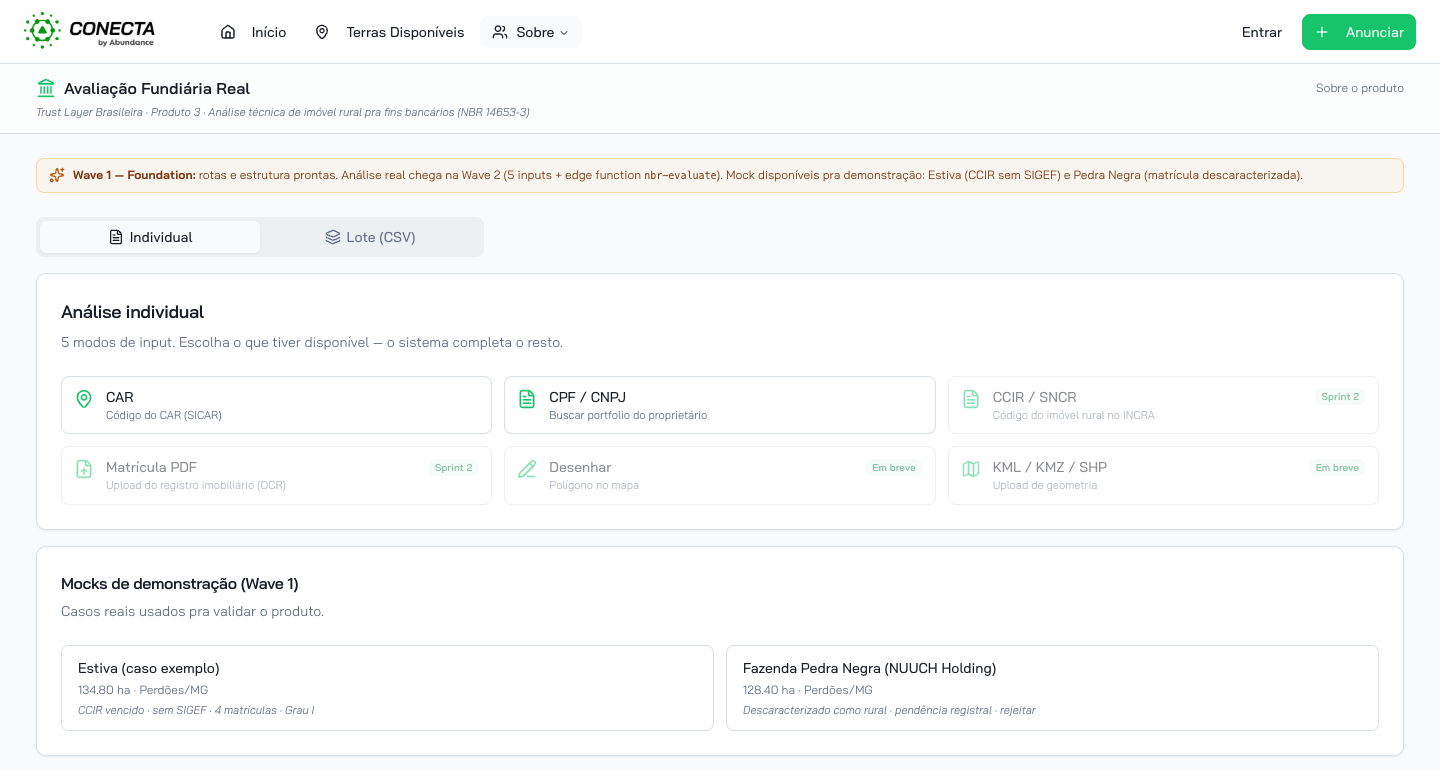Image resolution: width=1440 pixels, height=770 pixels.
Task: Click the text Upload de geometria
Action: (x=1044, y=485)
